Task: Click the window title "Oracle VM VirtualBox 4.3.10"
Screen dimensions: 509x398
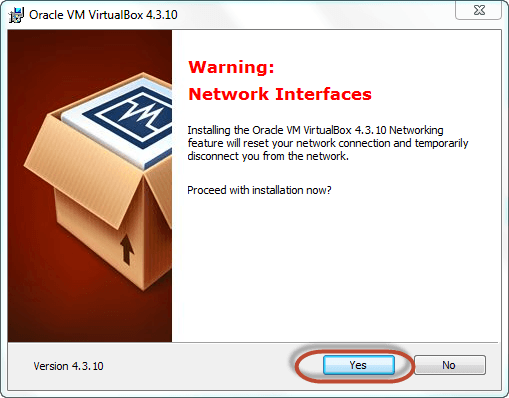Action: pos(103,15)
